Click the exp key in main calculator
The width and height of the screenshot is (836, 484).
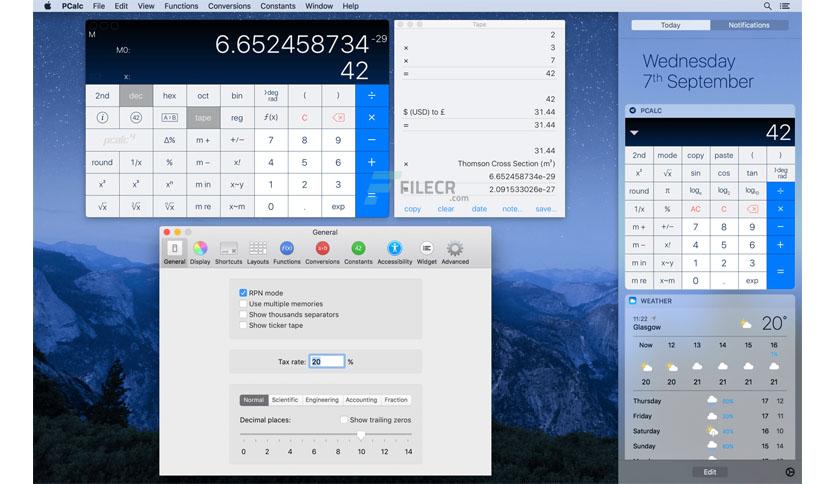click(338, 207)
